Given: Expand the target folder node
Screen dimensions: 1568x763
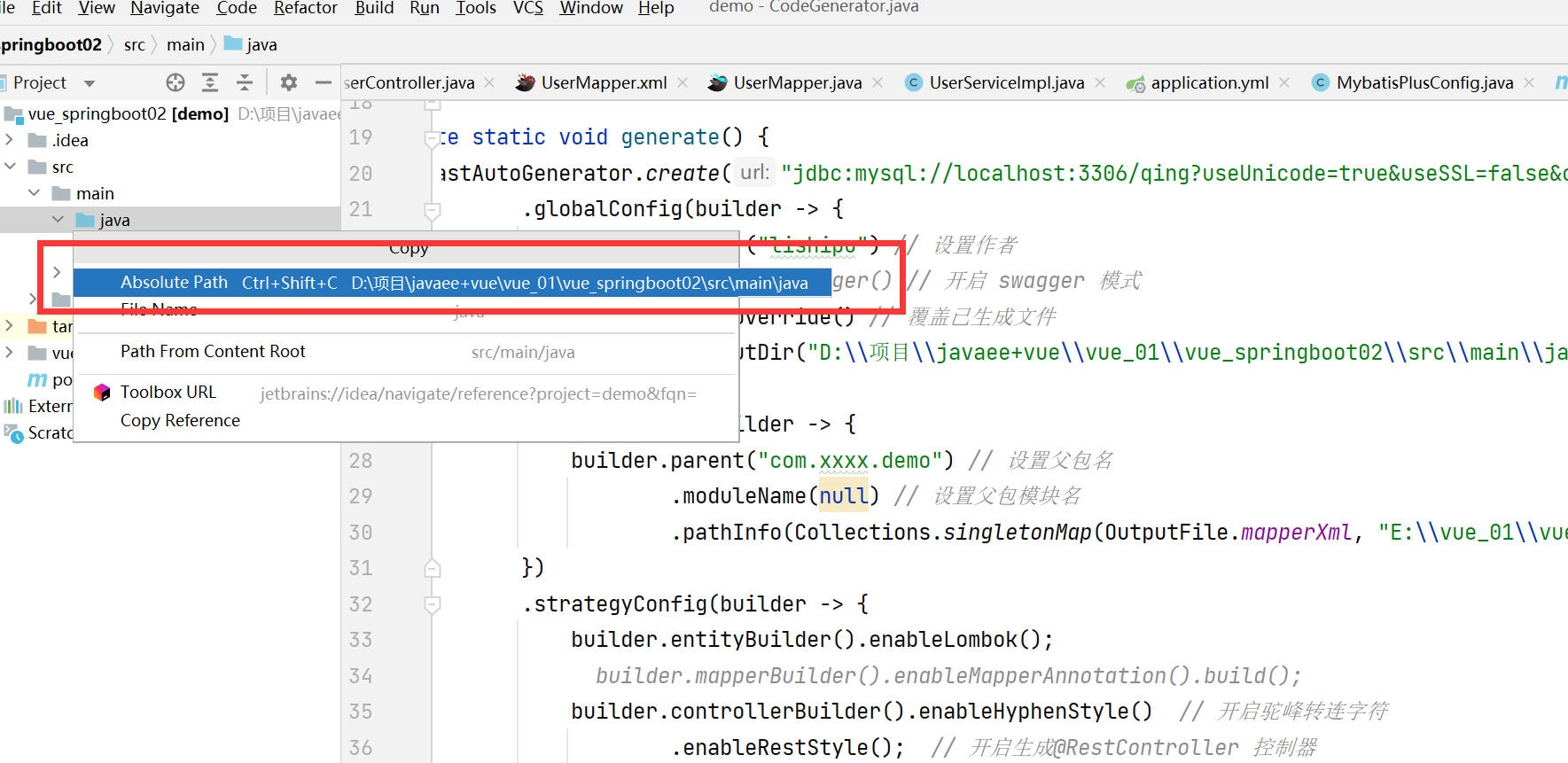Looking at the screenshot, I should [x=10, y=325].
